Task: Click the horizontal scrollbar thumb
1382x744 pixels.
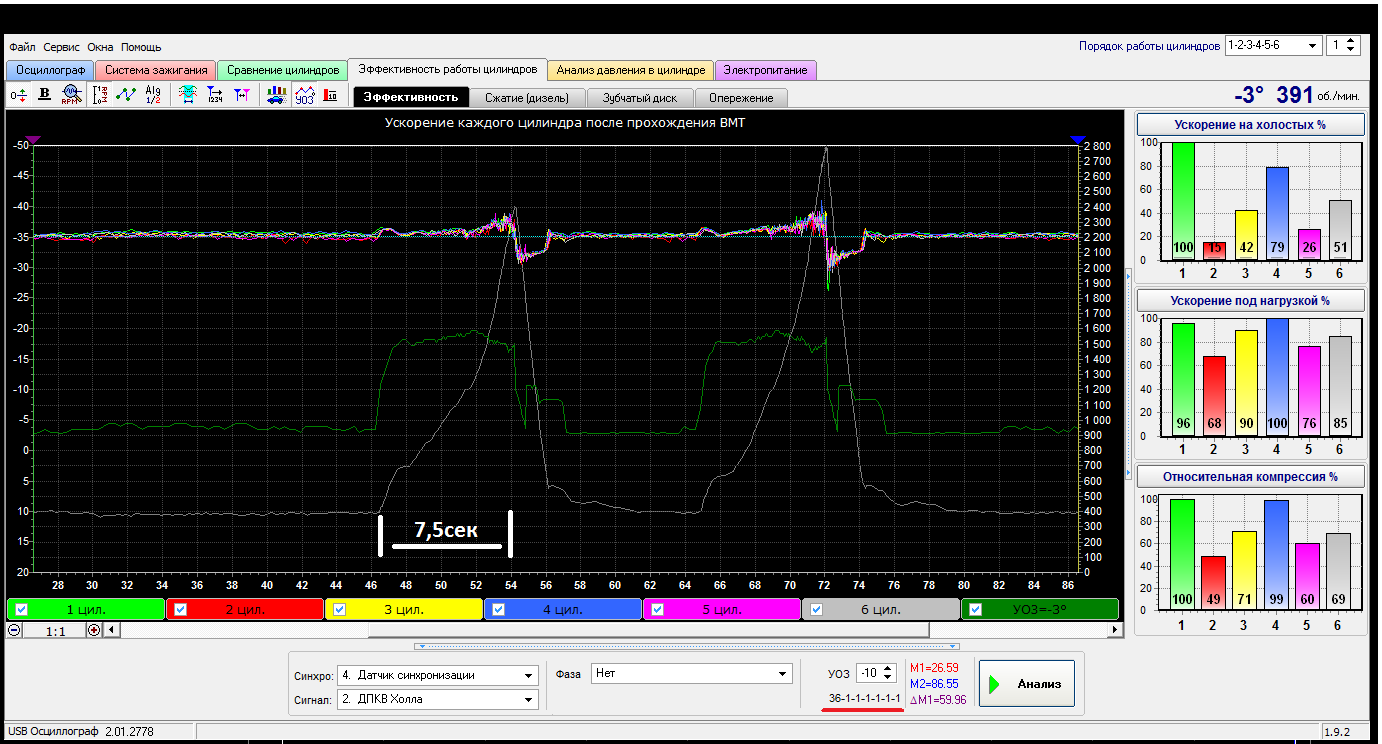Action: pos(648,630)
